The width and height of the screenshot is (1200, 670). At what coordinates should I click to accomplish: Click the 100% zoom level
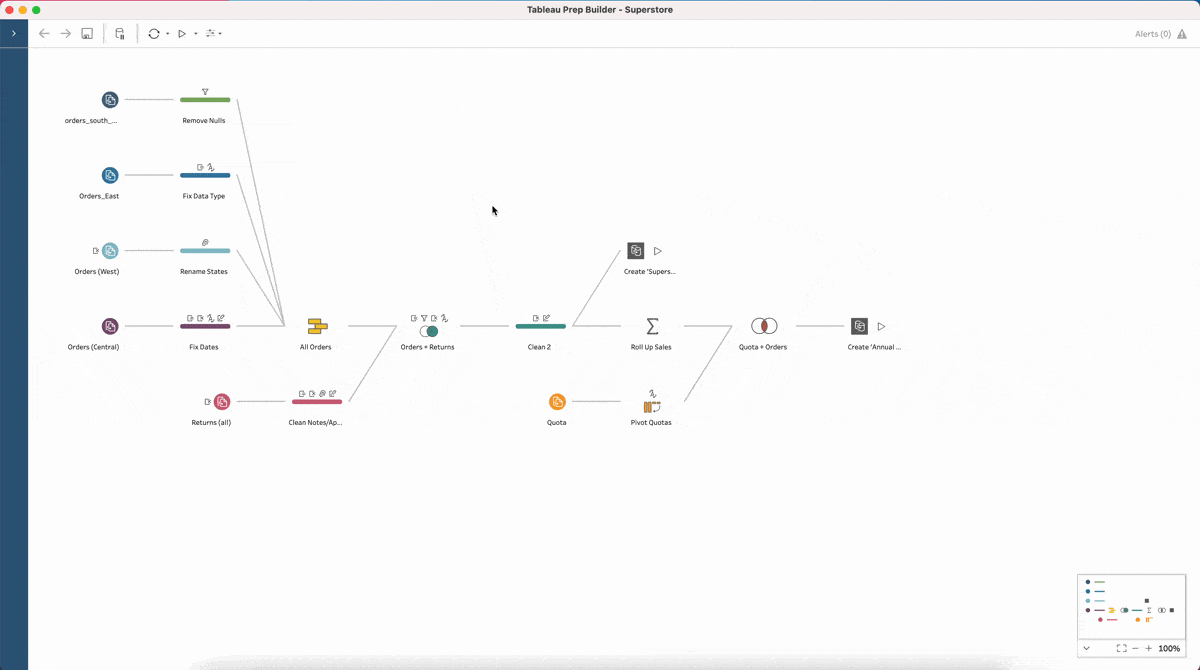pos(1169,649)
